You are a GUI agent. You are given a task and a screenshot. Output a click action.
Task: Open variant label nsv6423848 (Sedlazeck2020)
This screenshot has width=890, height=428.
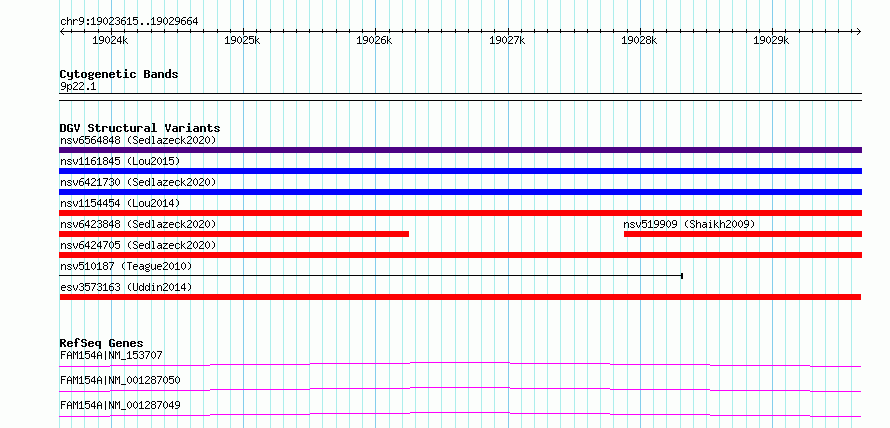click(138, 224)
